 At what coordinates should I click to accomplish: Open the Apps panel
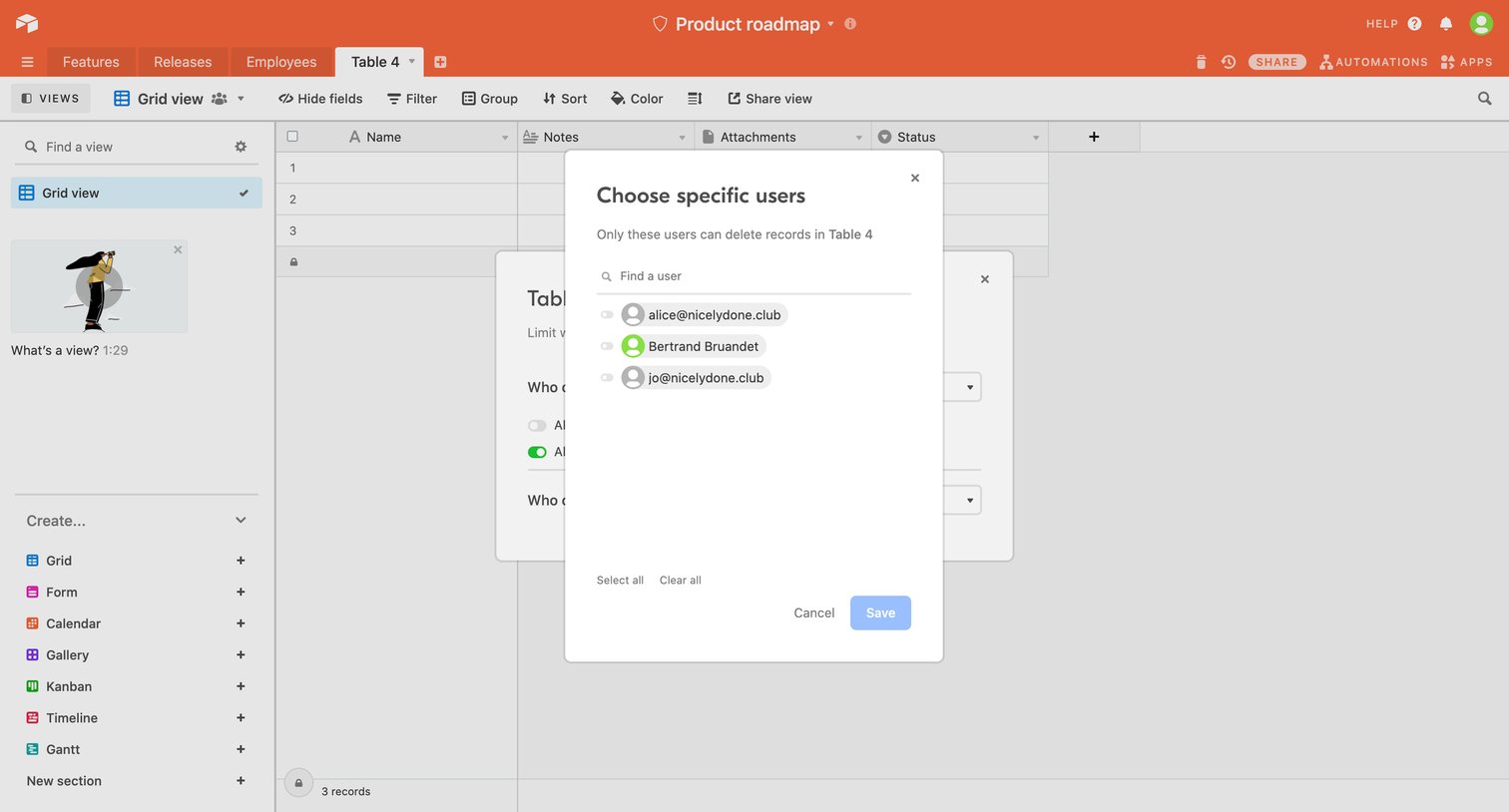tap(1466, 62)
